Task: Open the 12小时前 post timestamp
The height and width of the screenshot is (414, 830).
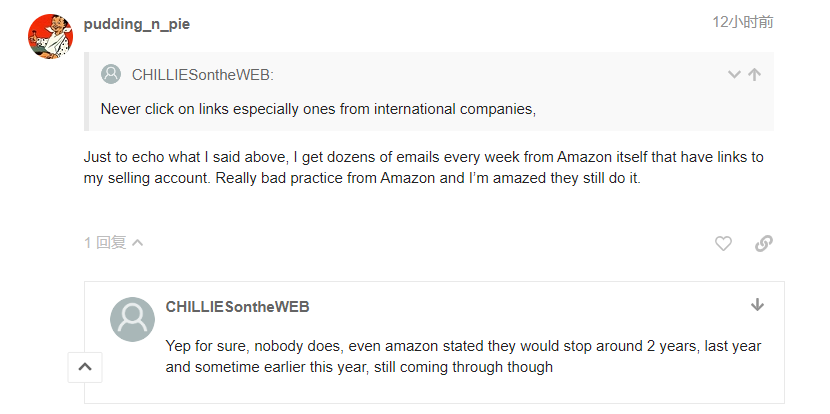Action: coord(743,22)
